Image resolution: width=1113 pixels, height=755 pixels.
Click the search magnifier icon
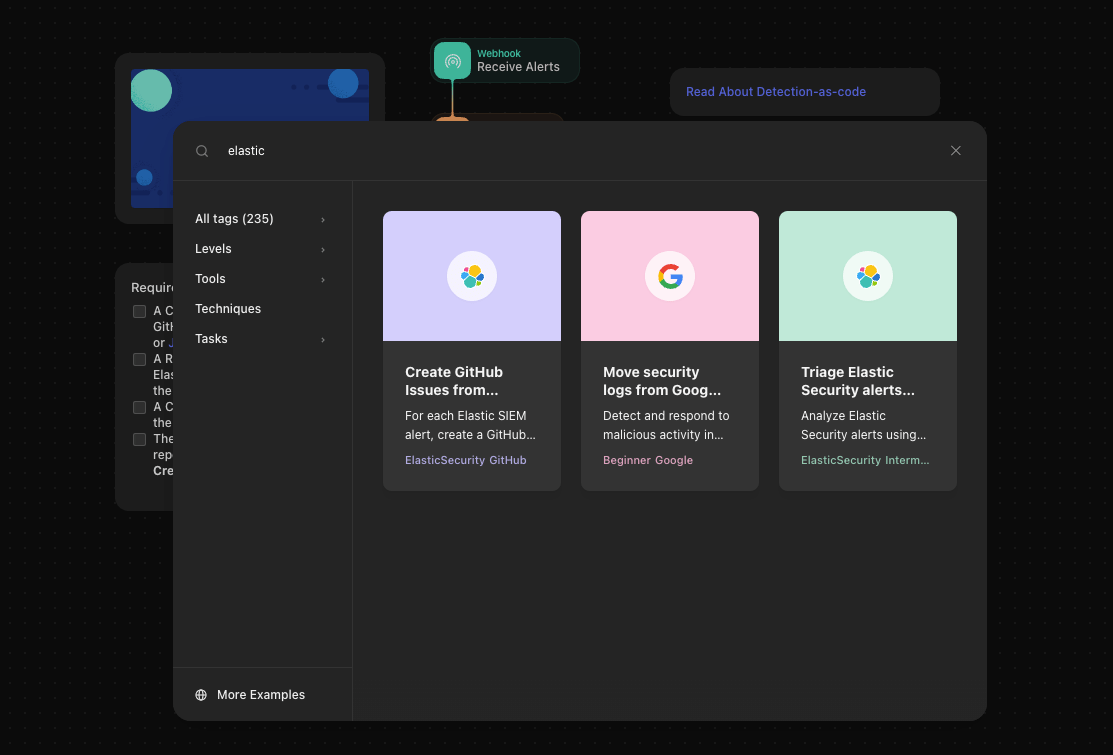pyautogui.click(x=202, y=151)
